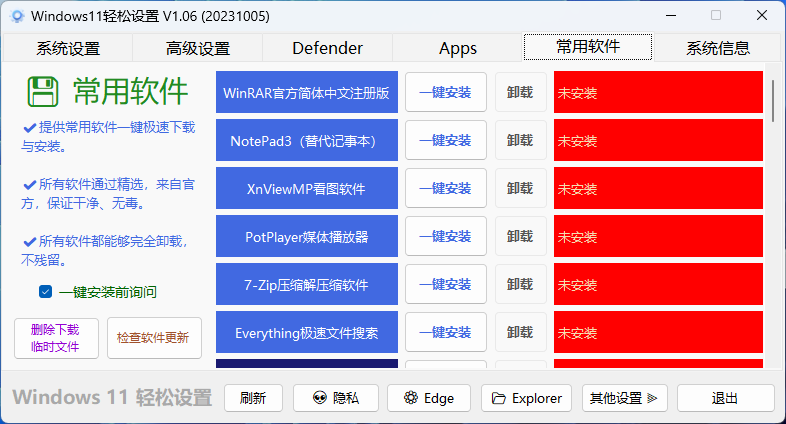The height and width of the screenshot is (424, 786).
Task: Open the 系统设置 tab
Action: tap(68, 48)
